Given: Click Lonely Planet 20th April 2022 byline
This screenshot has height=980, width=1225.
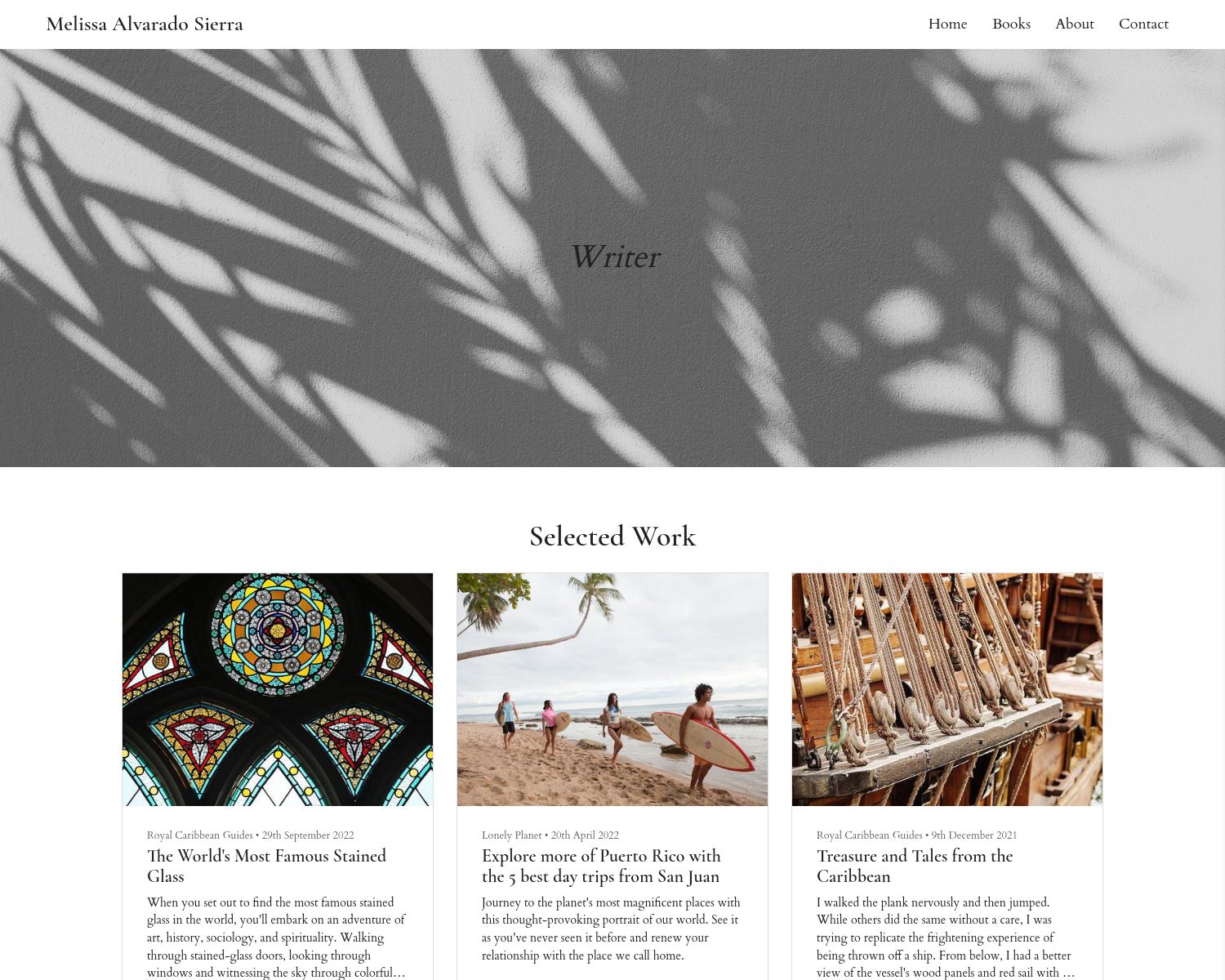Looking at the screenshot, I should click(x=550, y=835).
